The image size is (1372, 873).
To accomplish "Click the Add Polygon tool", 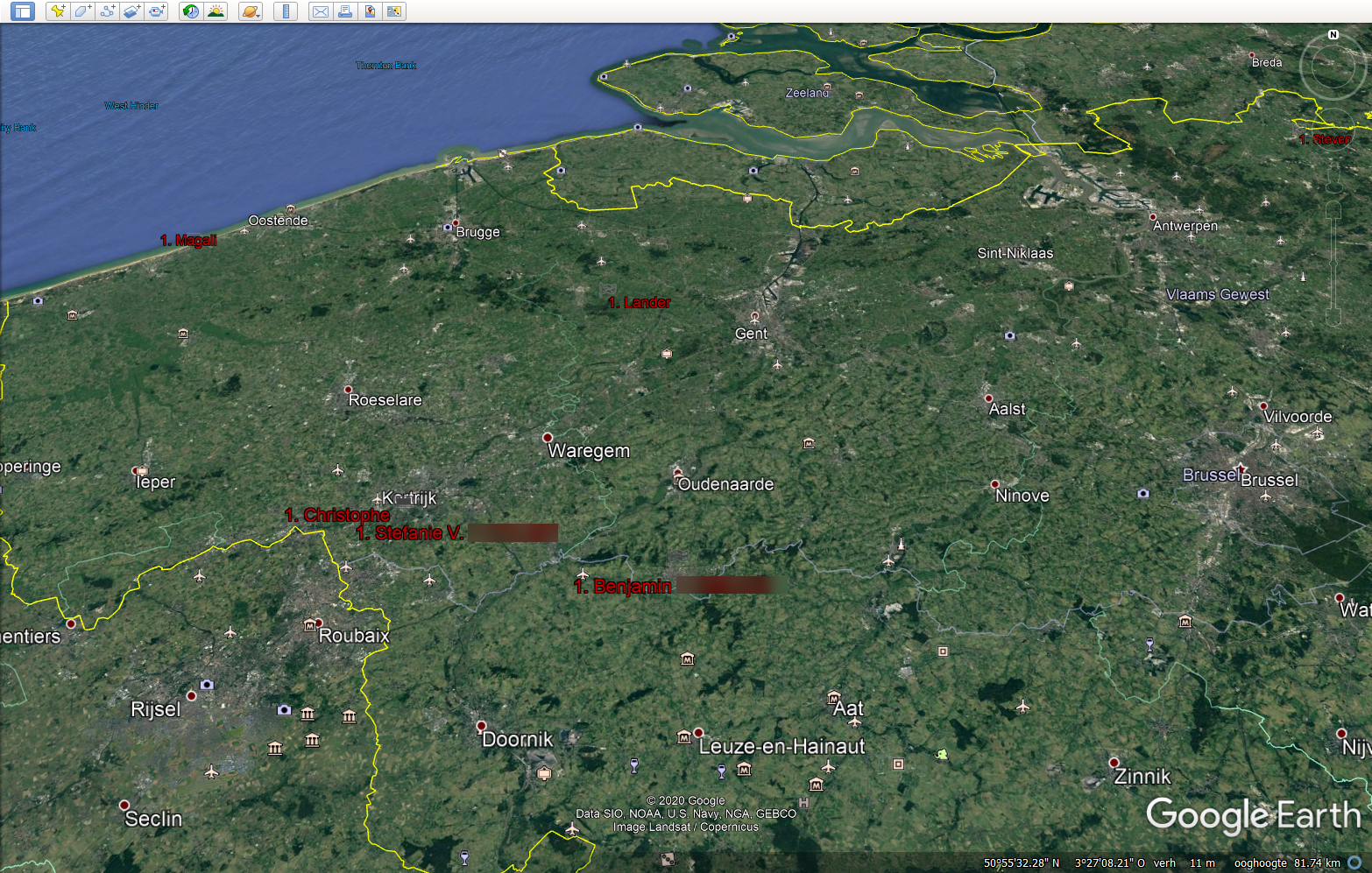I will (82, 11).
